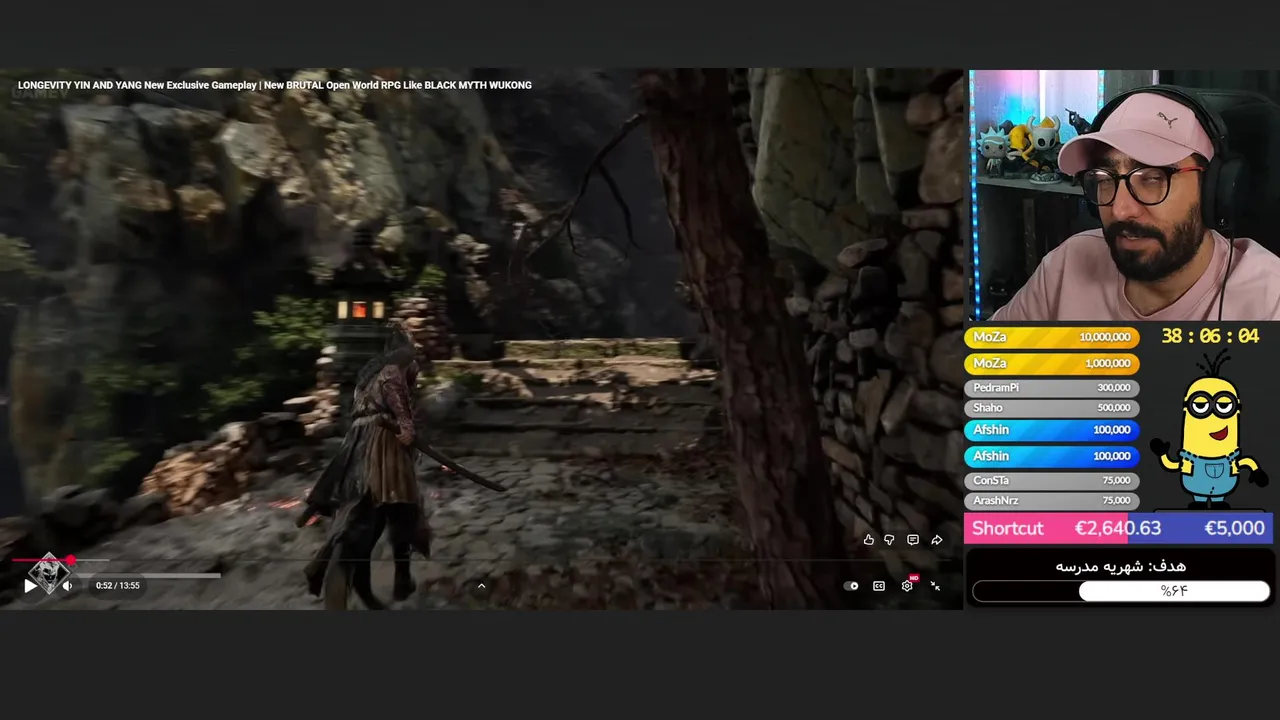Like the video with the thumbs-up icon
The image size is (1280, 720).
(868, 540)
